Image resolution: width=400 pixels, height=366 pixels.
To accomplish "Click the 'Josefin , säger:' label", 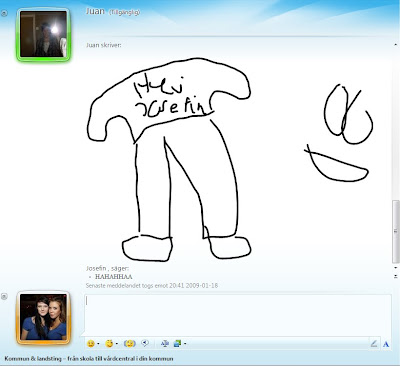I will 107,268.
